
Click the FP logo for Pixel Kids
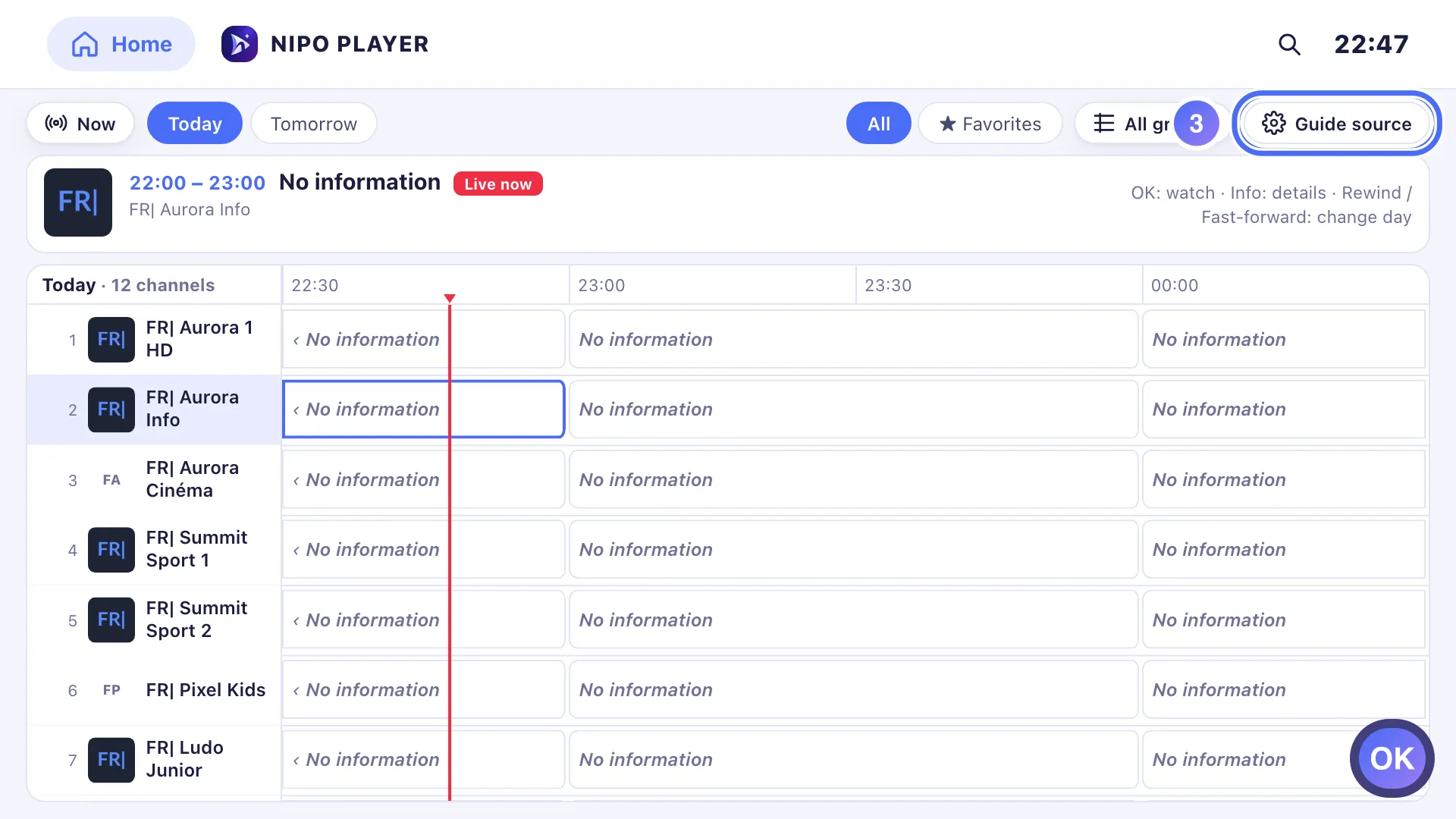pyautogui.click(x=111, y=690)
